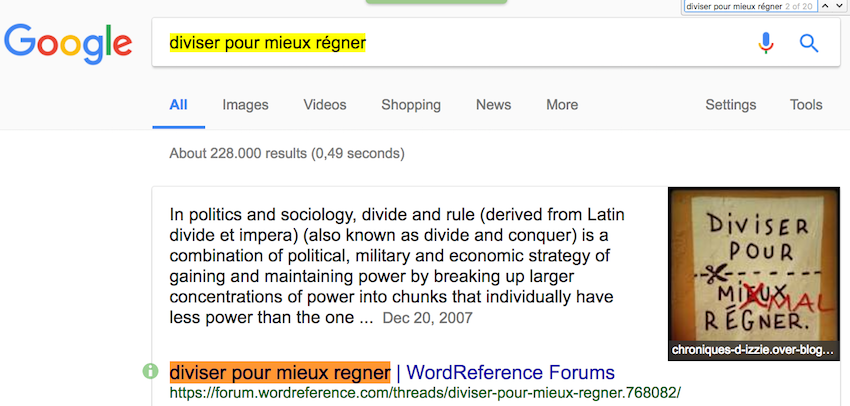Viewport: 850px width, 406px height.
Task: Click the Google logo
Action: pos(68,44)
